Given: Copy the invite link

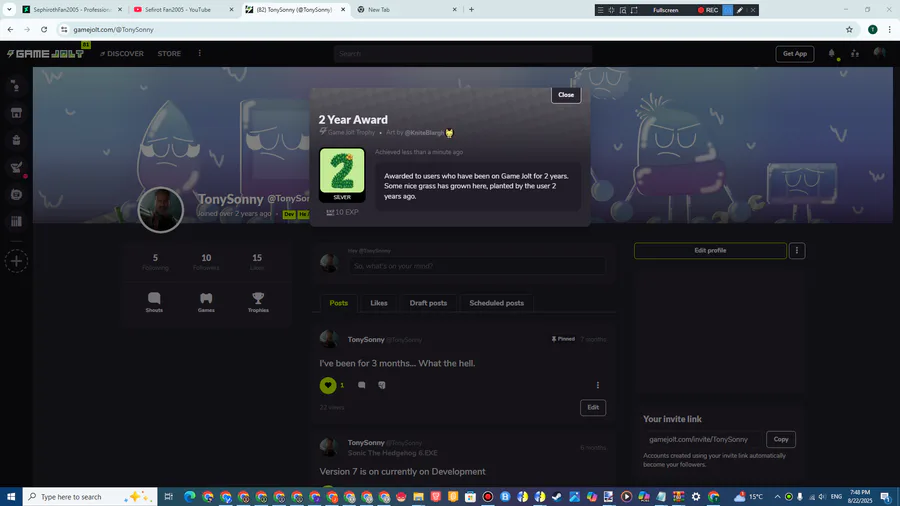Looking at the screenshot, I should point(781,439).
